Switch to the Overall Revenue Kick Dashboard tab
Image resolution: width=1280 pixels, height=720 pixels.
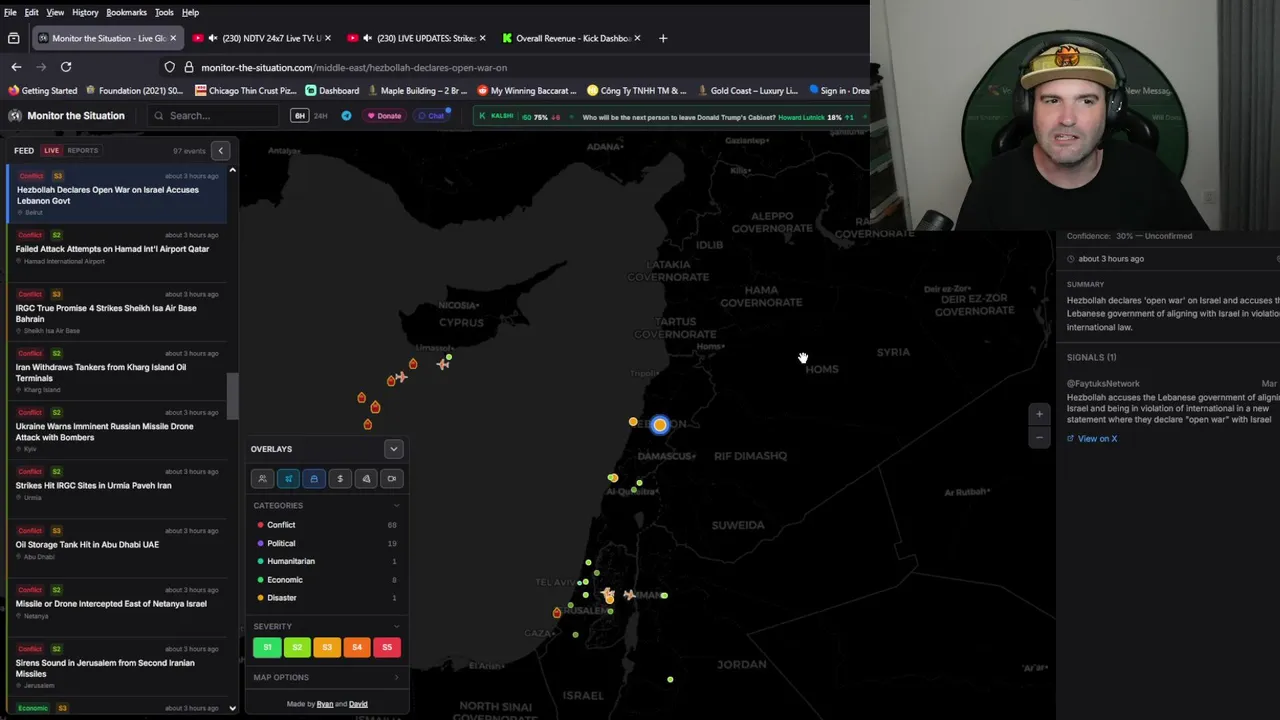[x=572, y=38]
